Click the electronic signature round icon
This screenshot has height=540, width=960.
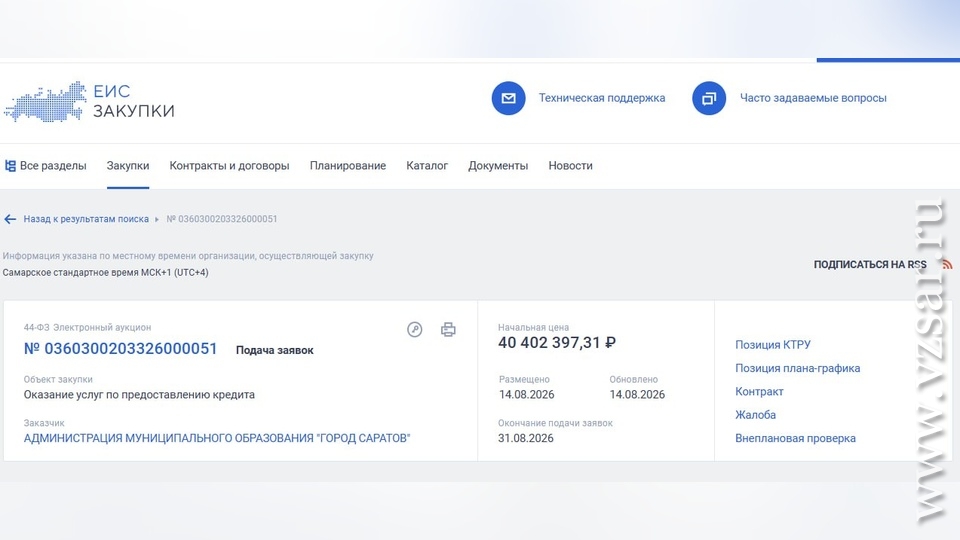(x=414, y=329)
